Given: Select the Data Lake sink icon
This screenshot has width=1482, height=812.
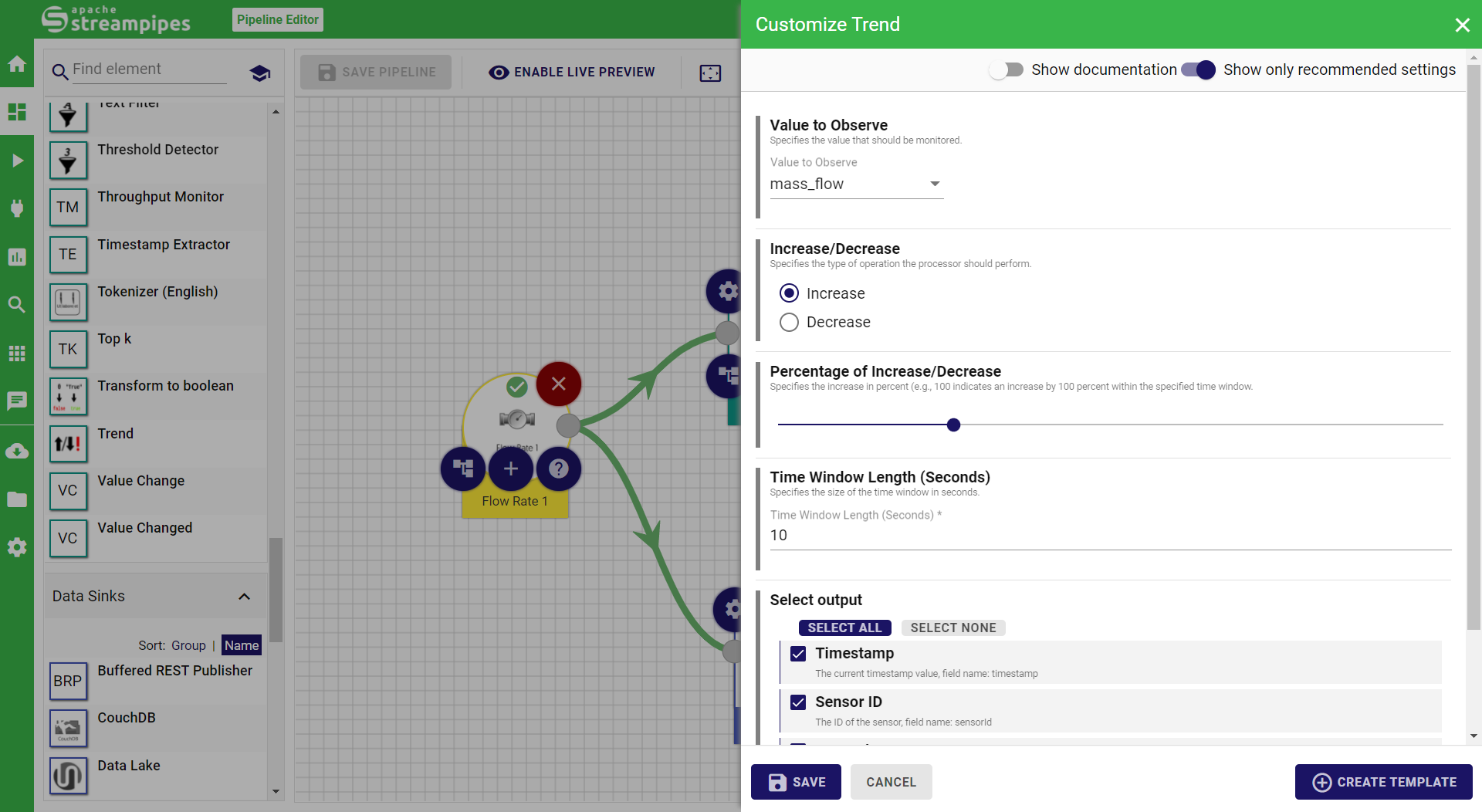Looking at the screenshot, I should [68, 775].
